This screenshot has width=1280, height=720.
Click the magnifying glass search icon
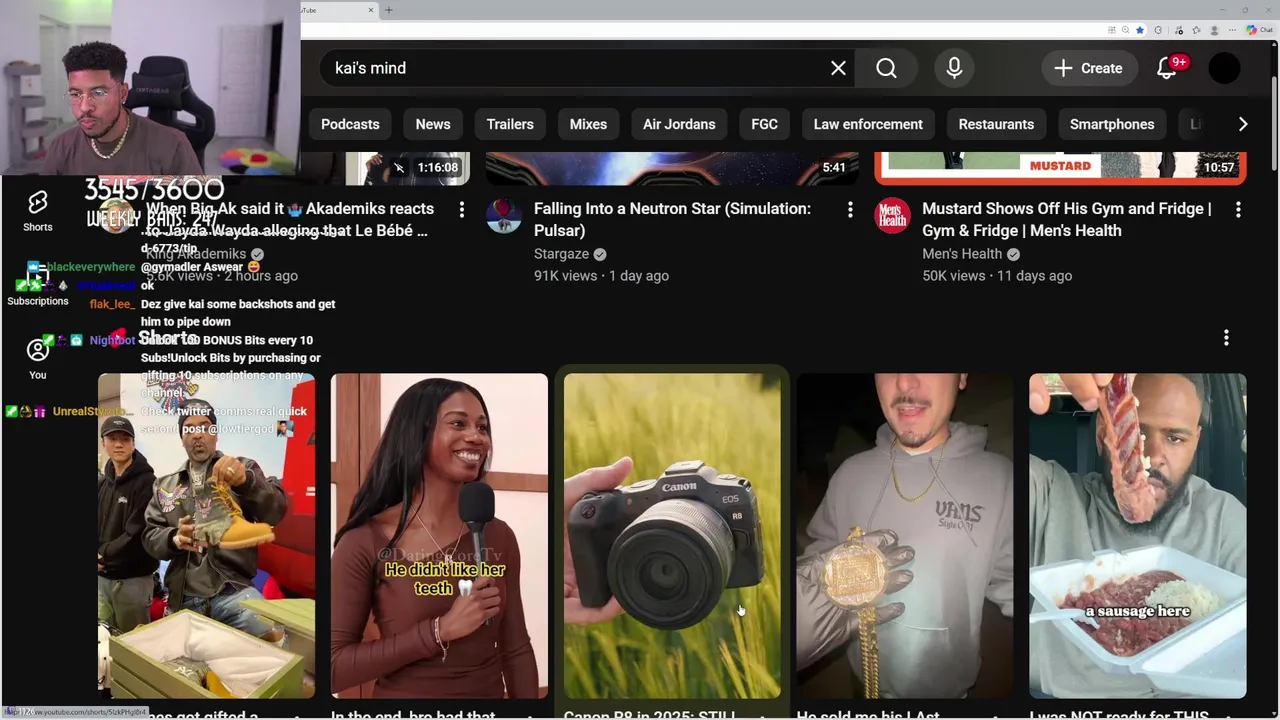click(x=887, y=68)
